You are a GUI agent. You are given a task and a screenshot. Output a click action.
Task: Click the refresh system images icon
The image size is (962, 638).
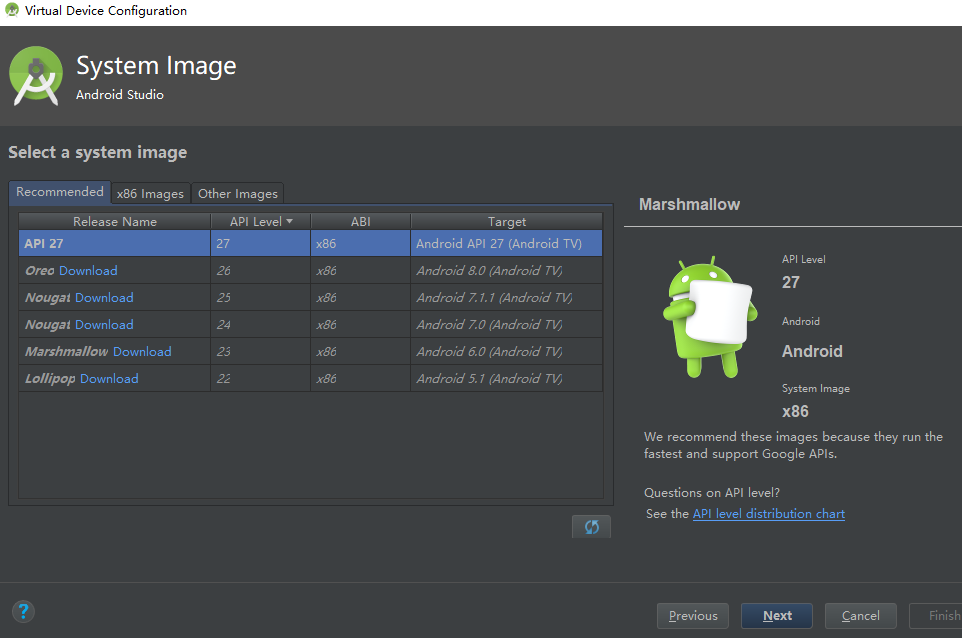(591, 526)
